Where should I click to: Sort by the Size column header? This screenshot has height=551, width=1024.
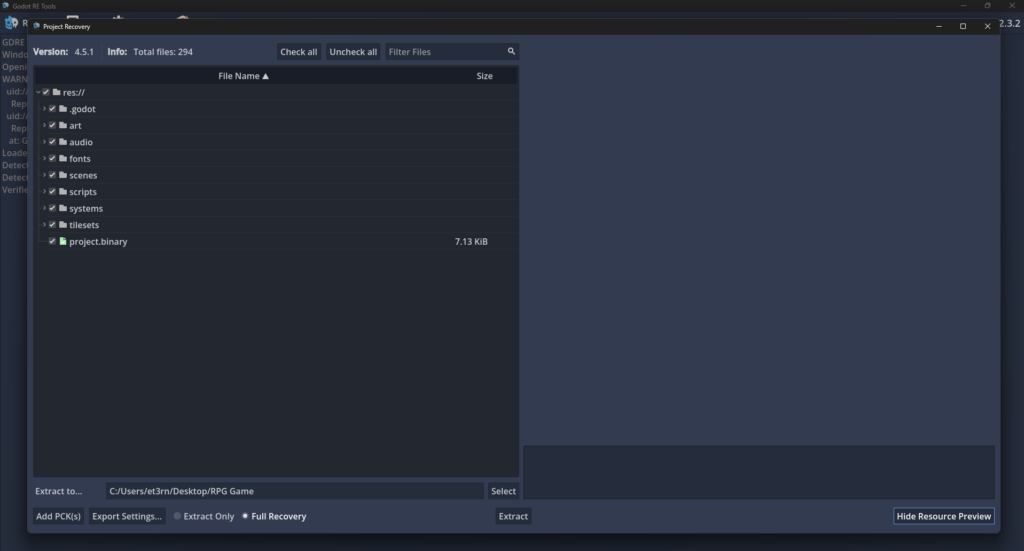coord(484,76)
